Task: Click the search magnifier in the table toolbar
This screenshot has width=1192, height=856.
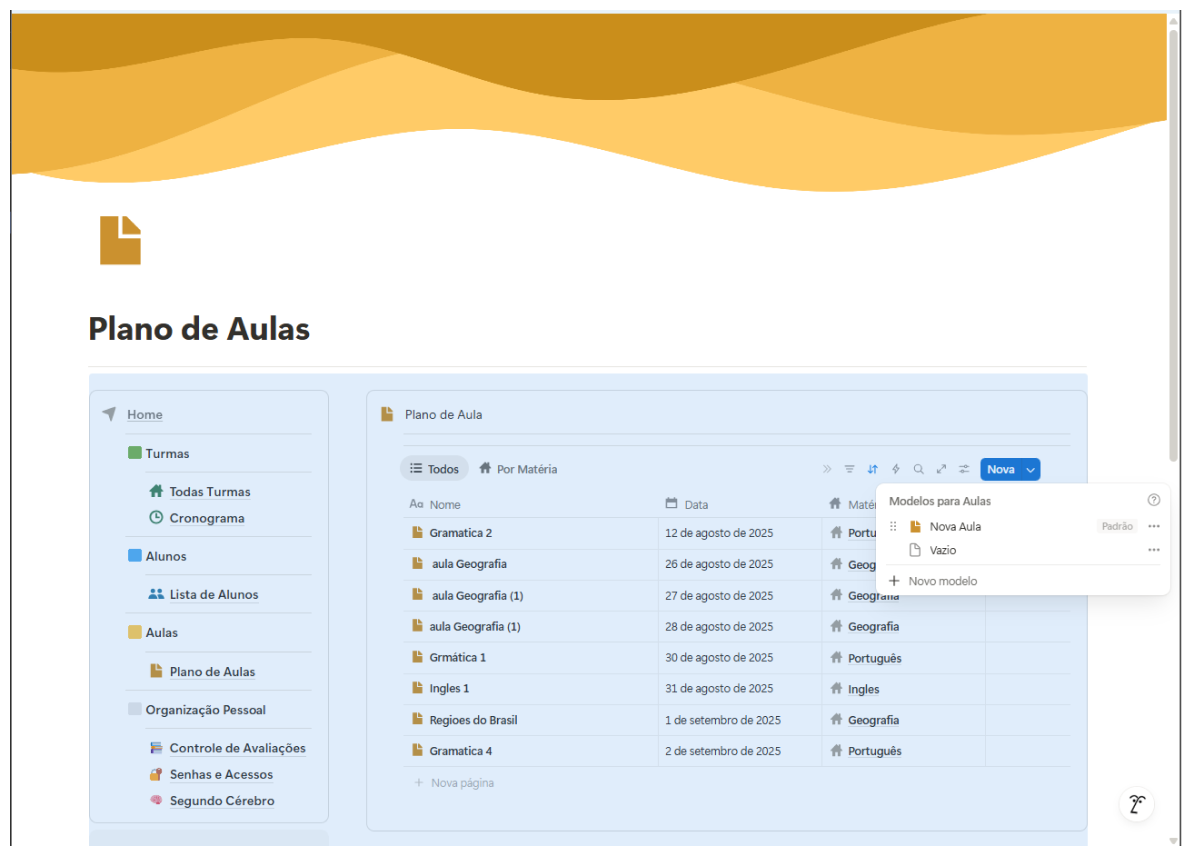Action: tap(918, 469)
